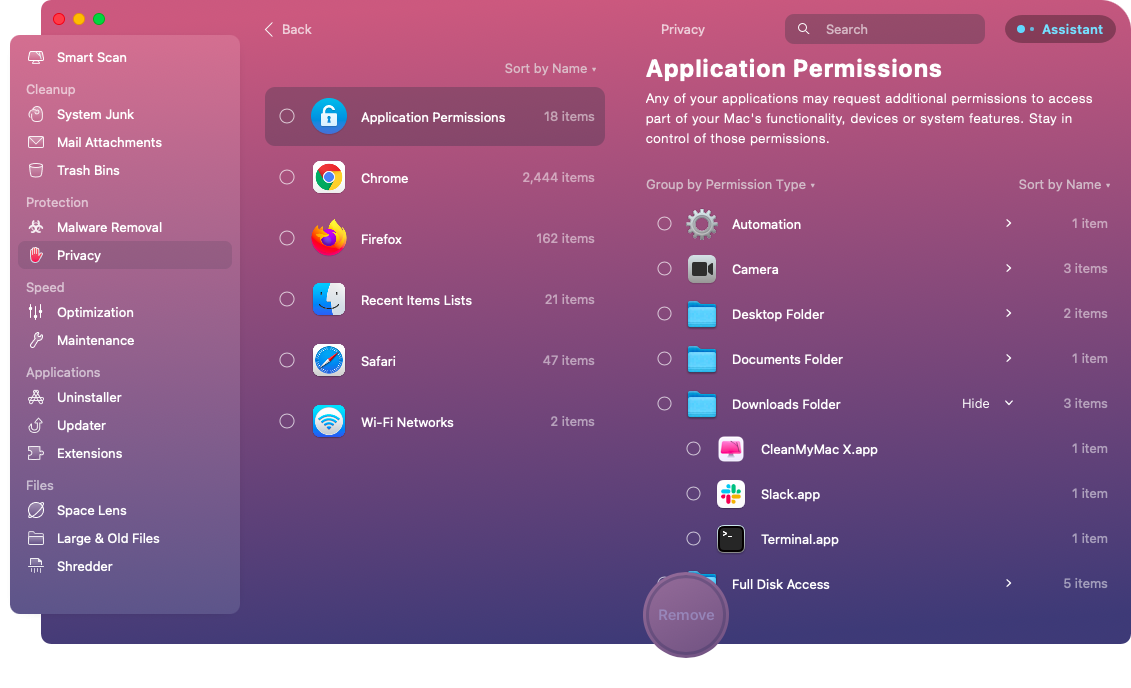Click the Slack.app icon
Image resolution: width=1131 pixels, height=688 pixels.
[731, 494]
